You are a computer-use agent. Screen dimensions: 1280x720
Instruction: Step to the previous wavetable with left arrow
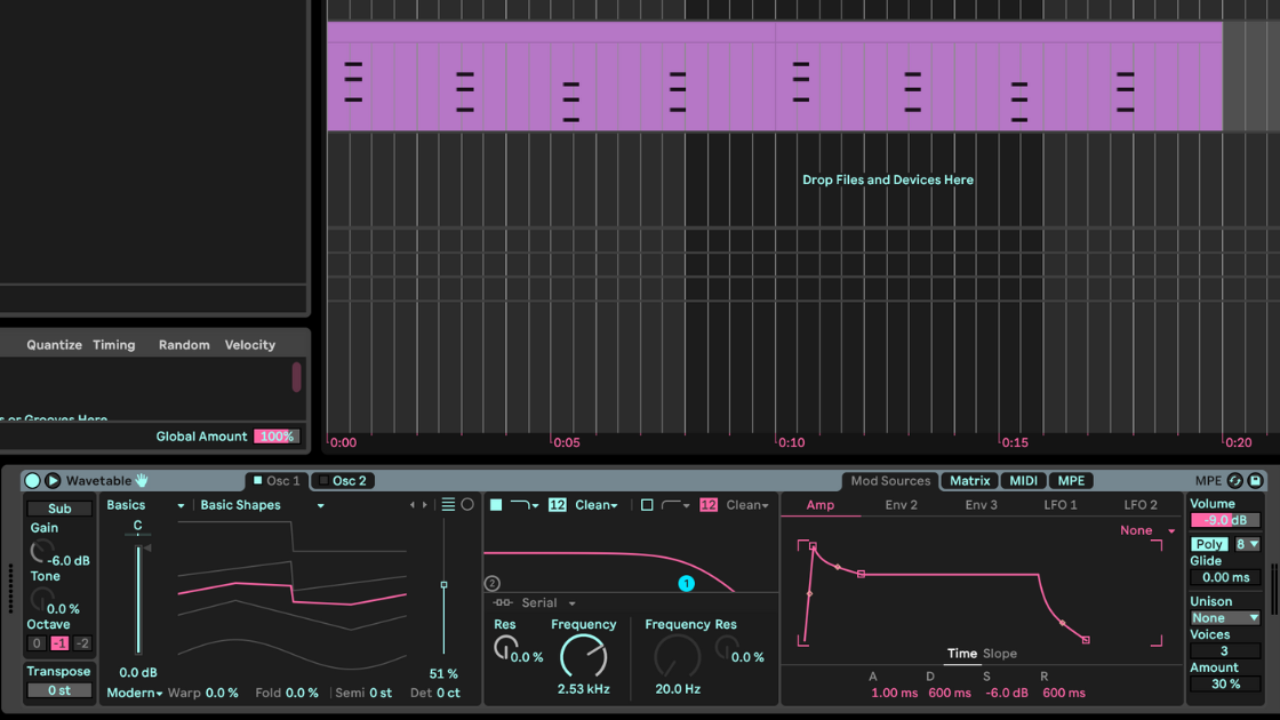[413, 505]
